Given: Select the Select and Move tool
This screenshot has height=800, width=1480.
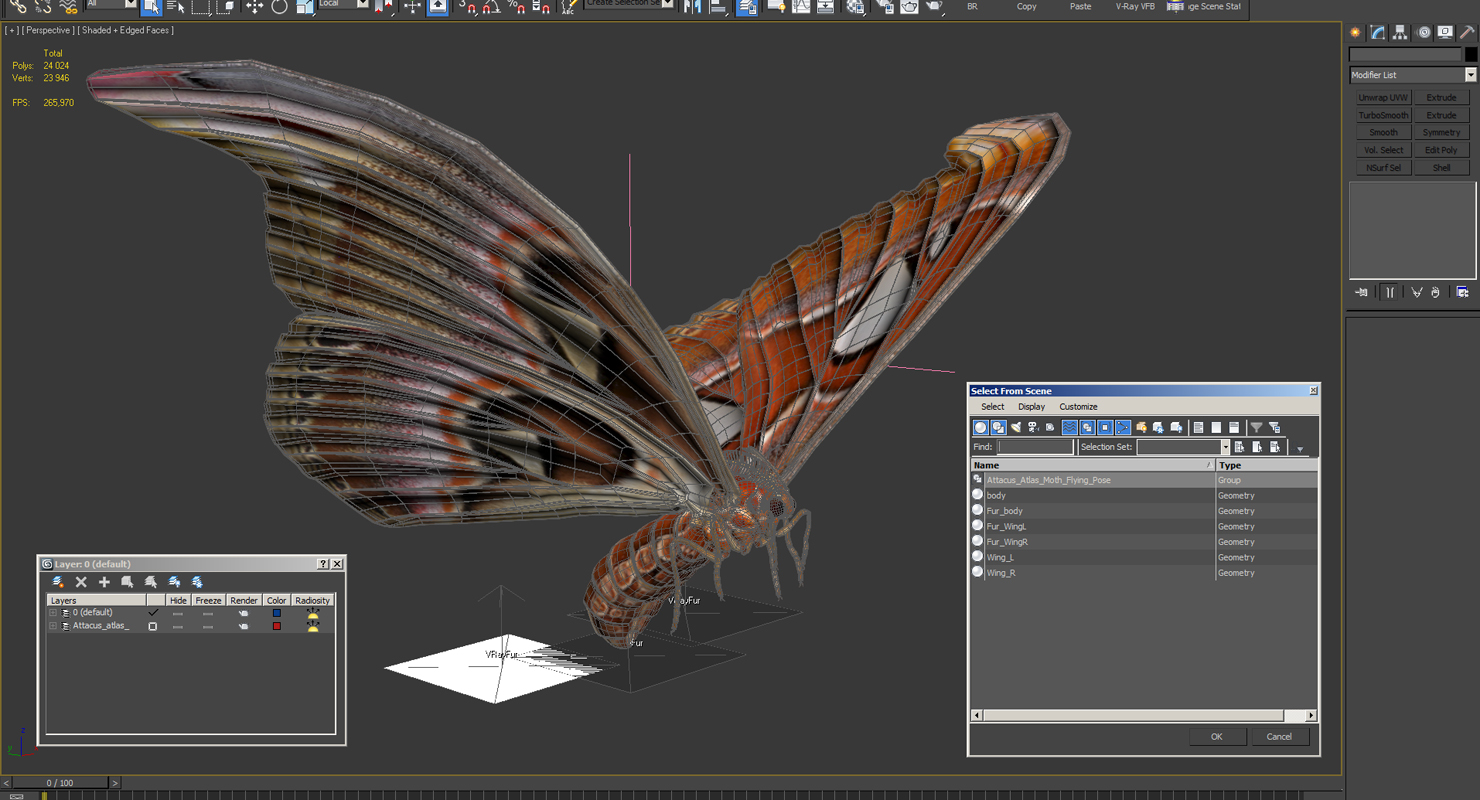Looking at the screenshot, I should [x=254, y=6].
